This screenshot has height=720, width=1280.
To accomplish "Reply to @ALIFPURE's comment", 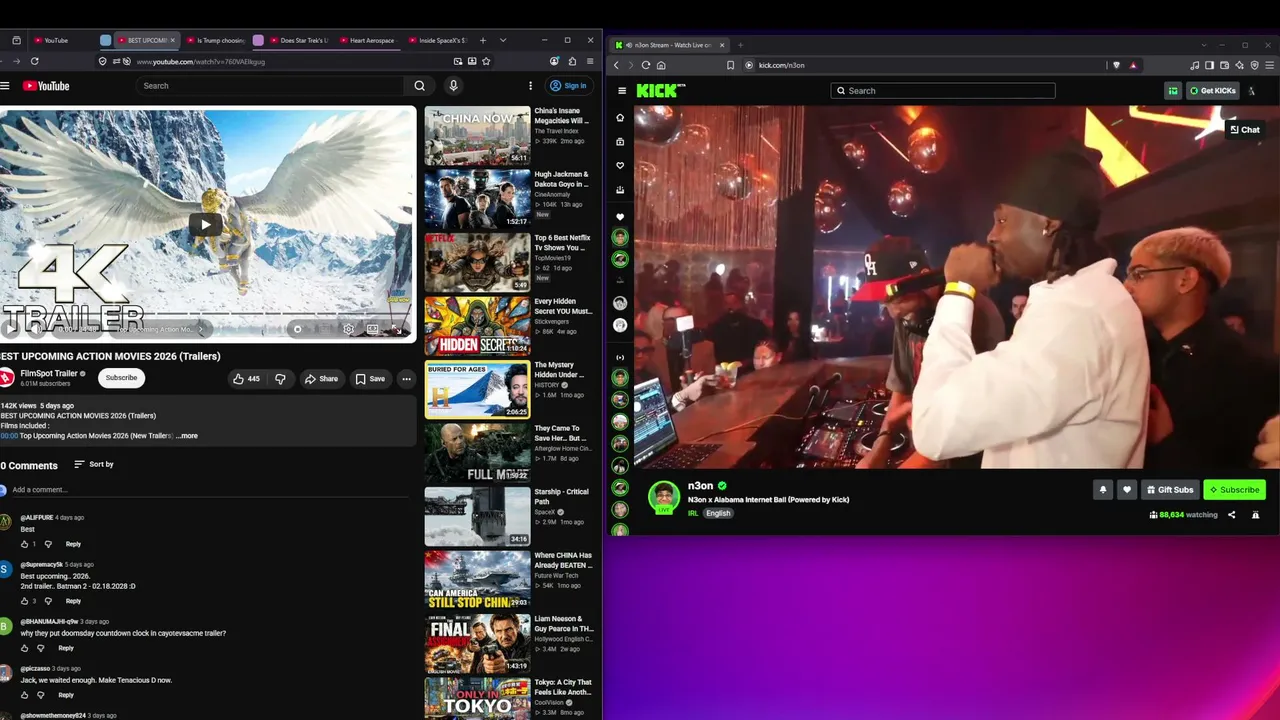I will pos(73,544).
